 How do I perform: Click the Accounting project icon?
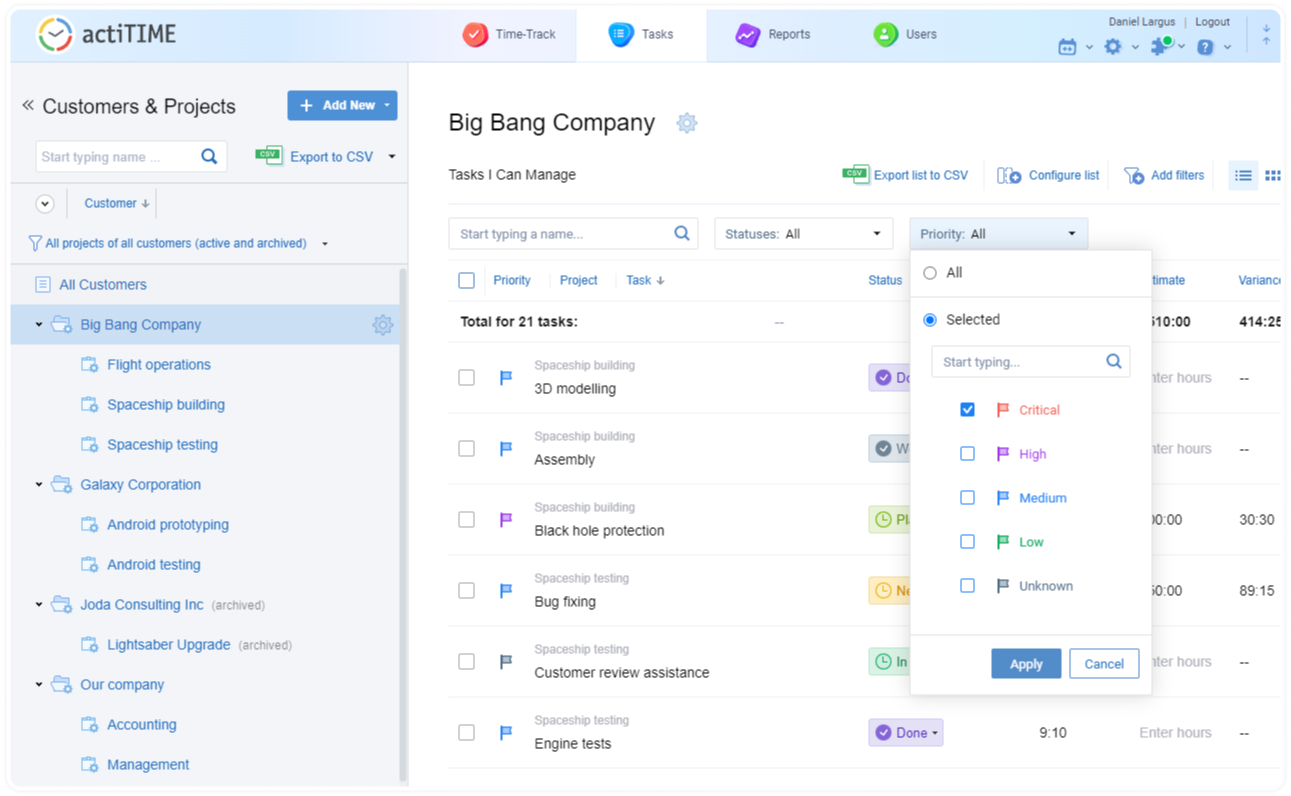pyautogui.click(x=89, y=725)
